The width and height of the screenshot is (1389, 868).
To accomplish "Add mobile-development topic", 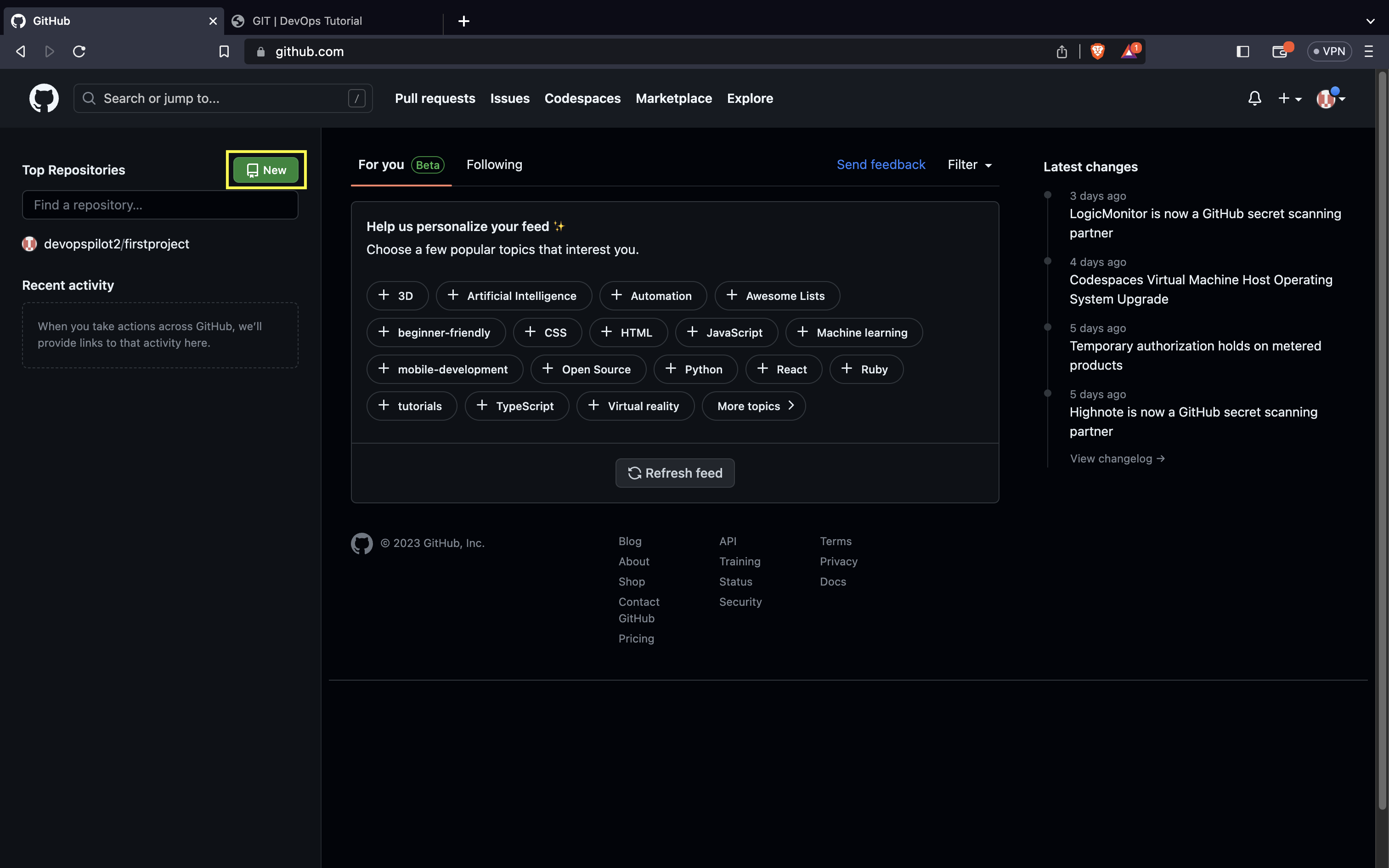I will click(x=445, y=369).
